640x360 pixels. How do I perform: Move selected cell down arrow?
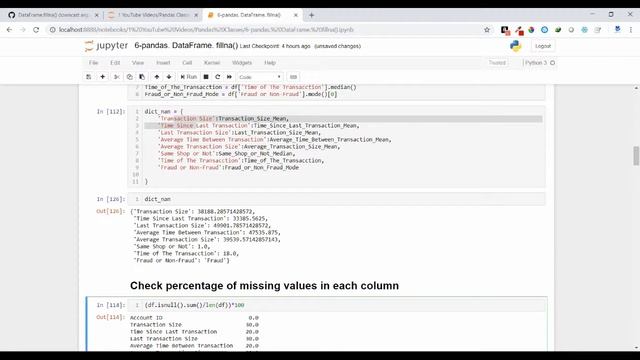pos(169,77)
